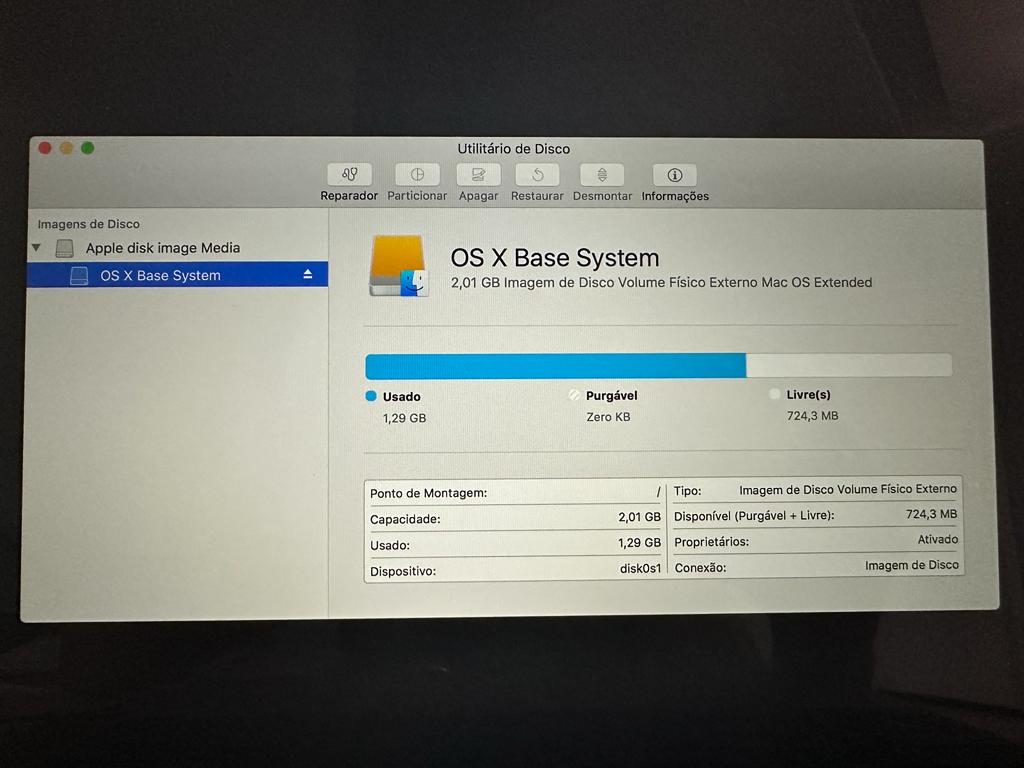
Task: Click the blue used storage bar
Action: point(555,366)
